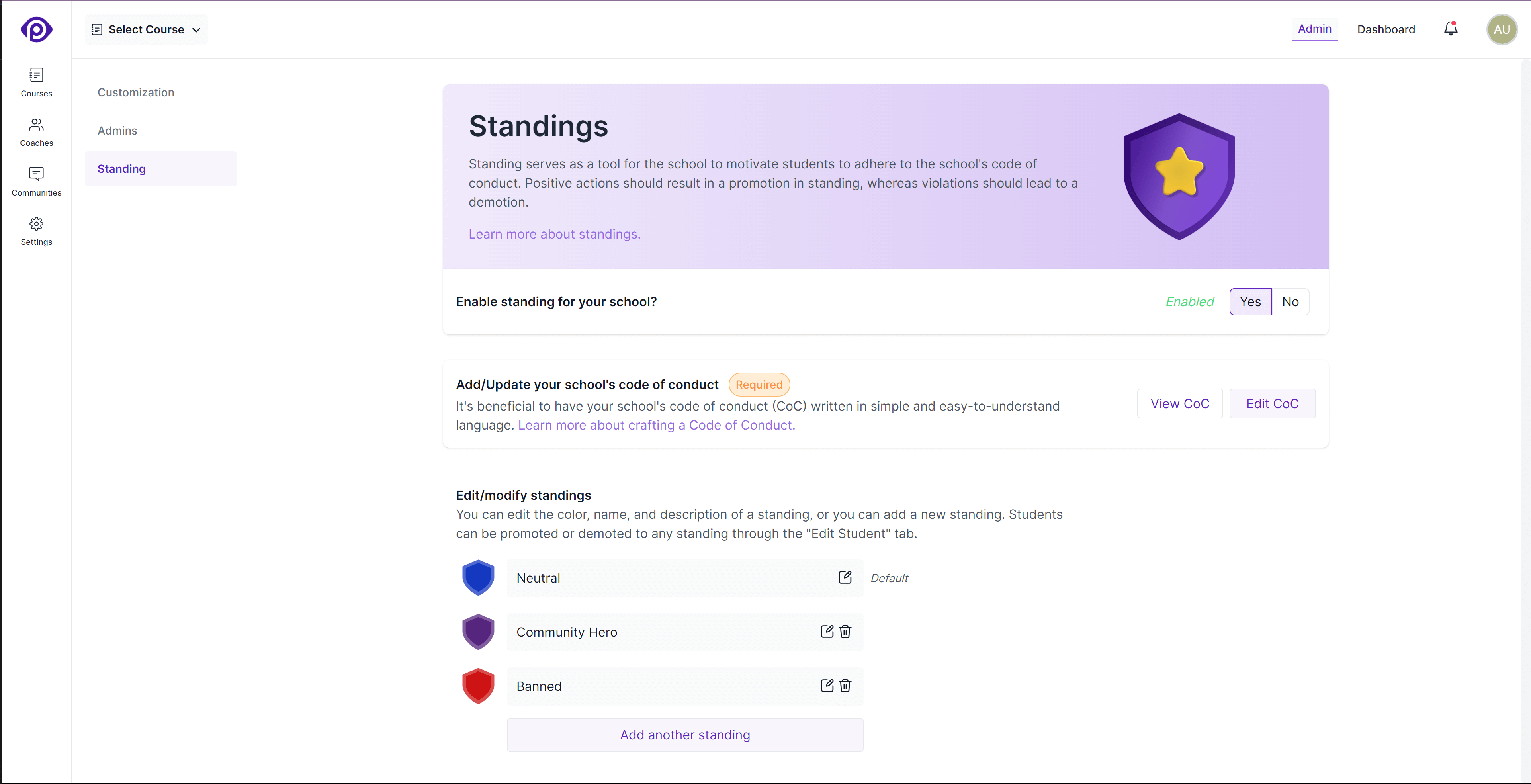Click the purple Community Hero shield swatch
This screenshot has width=1531, height=784.
coord(478,632)
